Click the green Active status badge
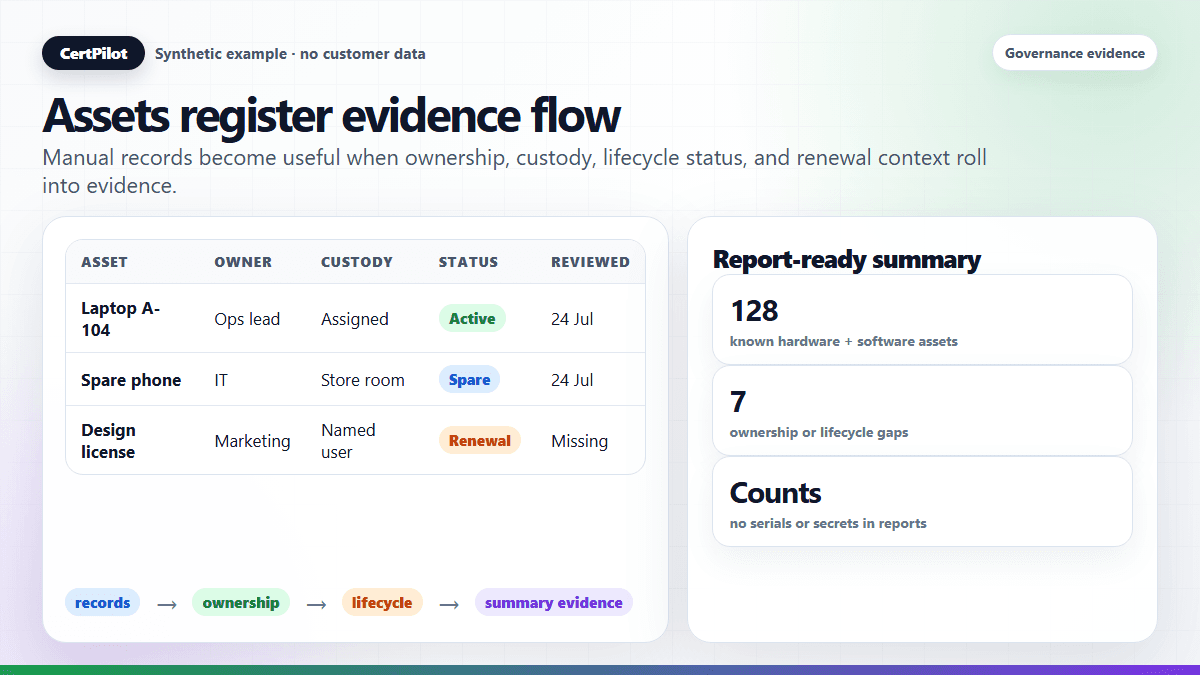 [472, 319]
